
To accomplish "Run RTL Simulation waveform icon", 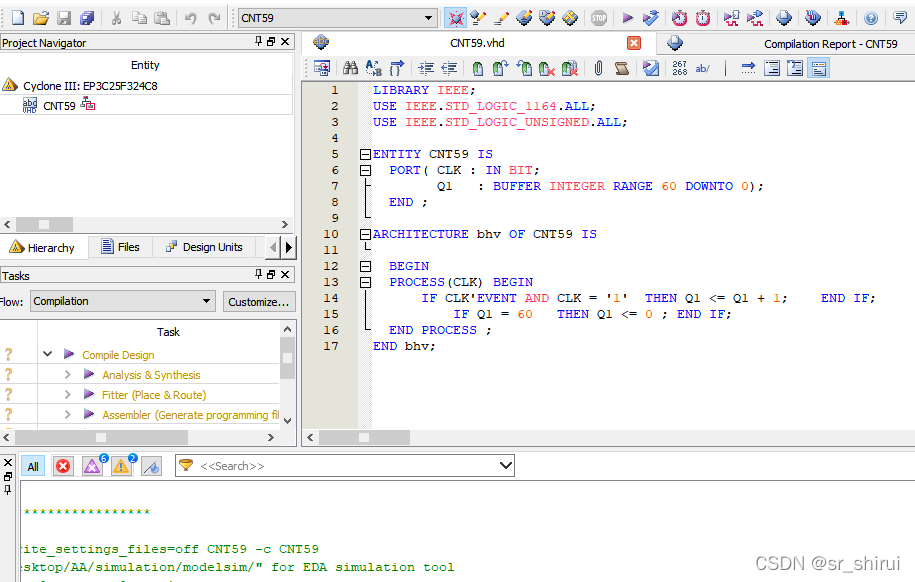I will 731,18.
